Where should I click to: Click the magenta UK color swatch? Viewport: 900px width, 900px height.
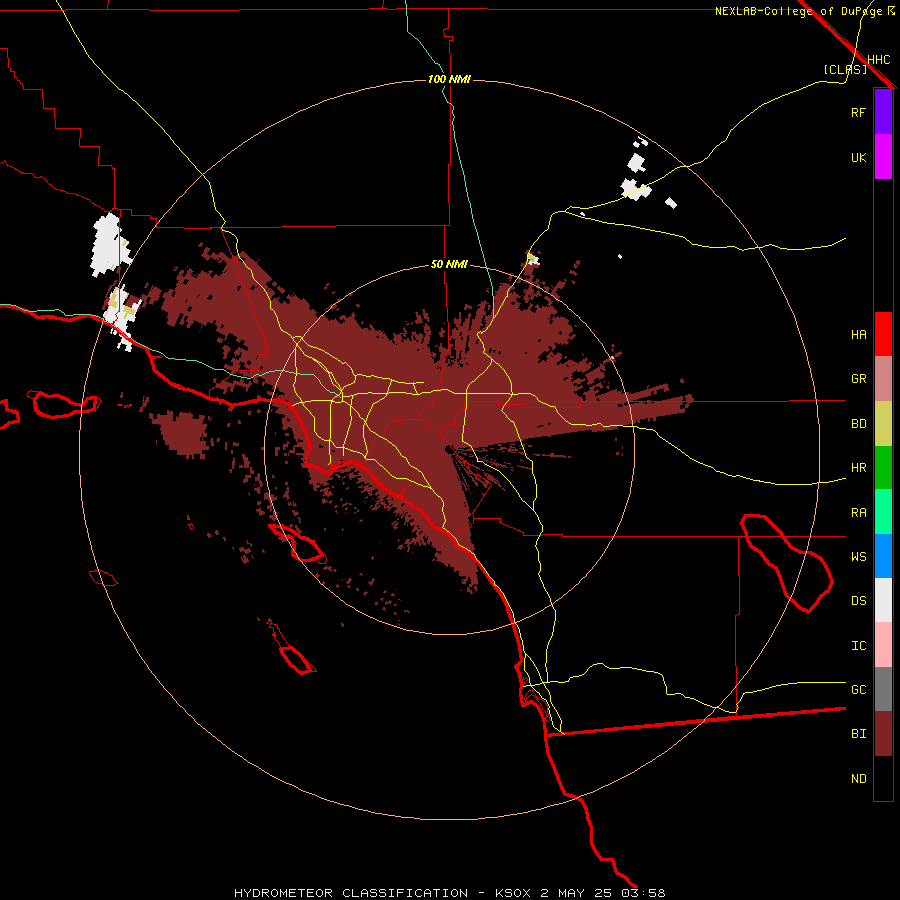coord(883,157)
